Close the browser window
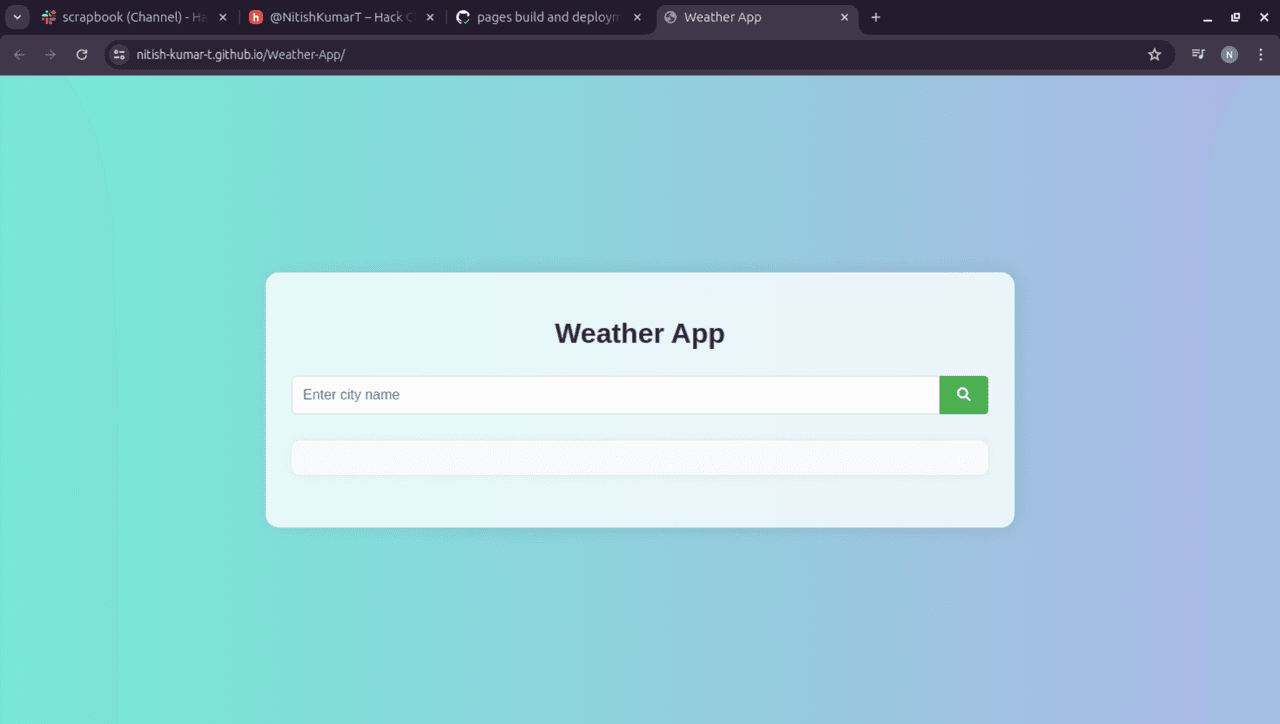 [1263, 17]
